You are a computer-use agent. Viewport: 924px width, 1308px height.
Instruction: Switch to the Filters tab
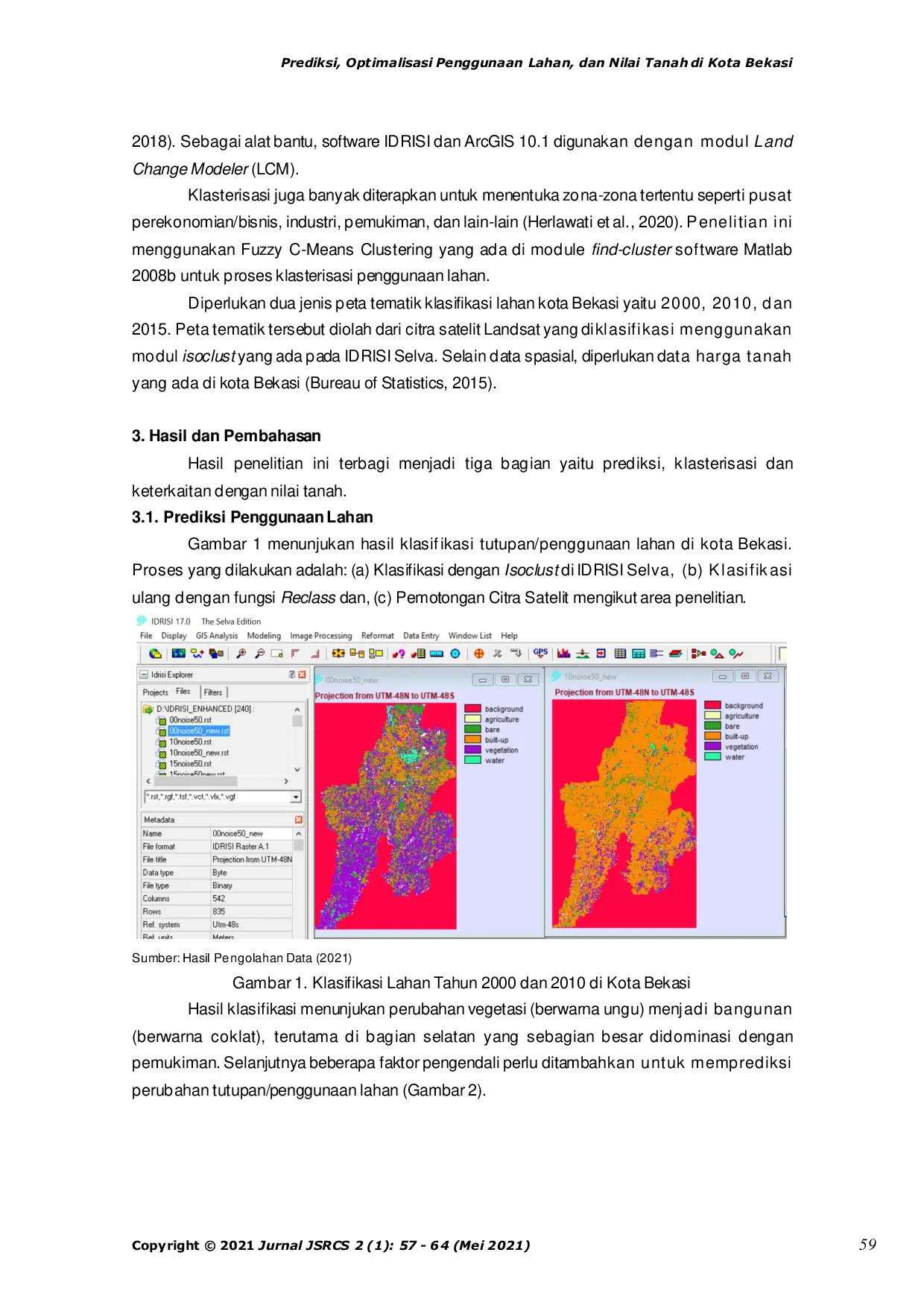tap(213, 692)
